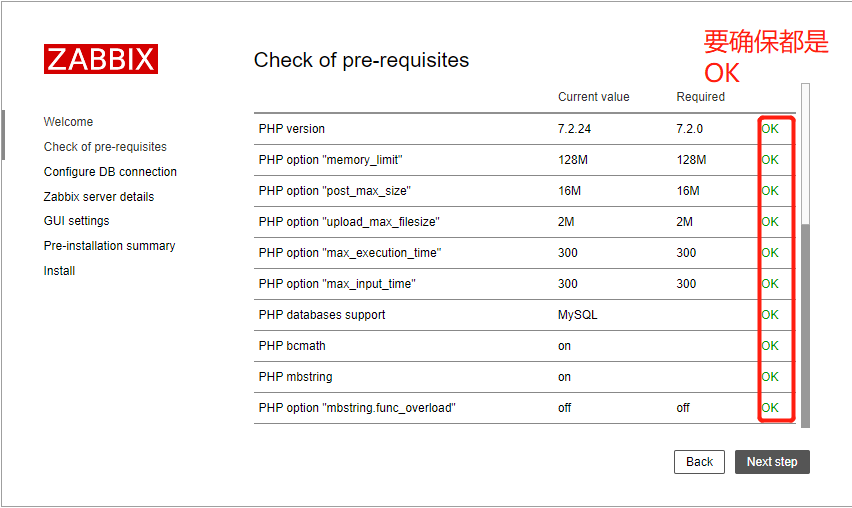
Task: Click the PHP mbstring row label
Action: (x=295, y=377)
